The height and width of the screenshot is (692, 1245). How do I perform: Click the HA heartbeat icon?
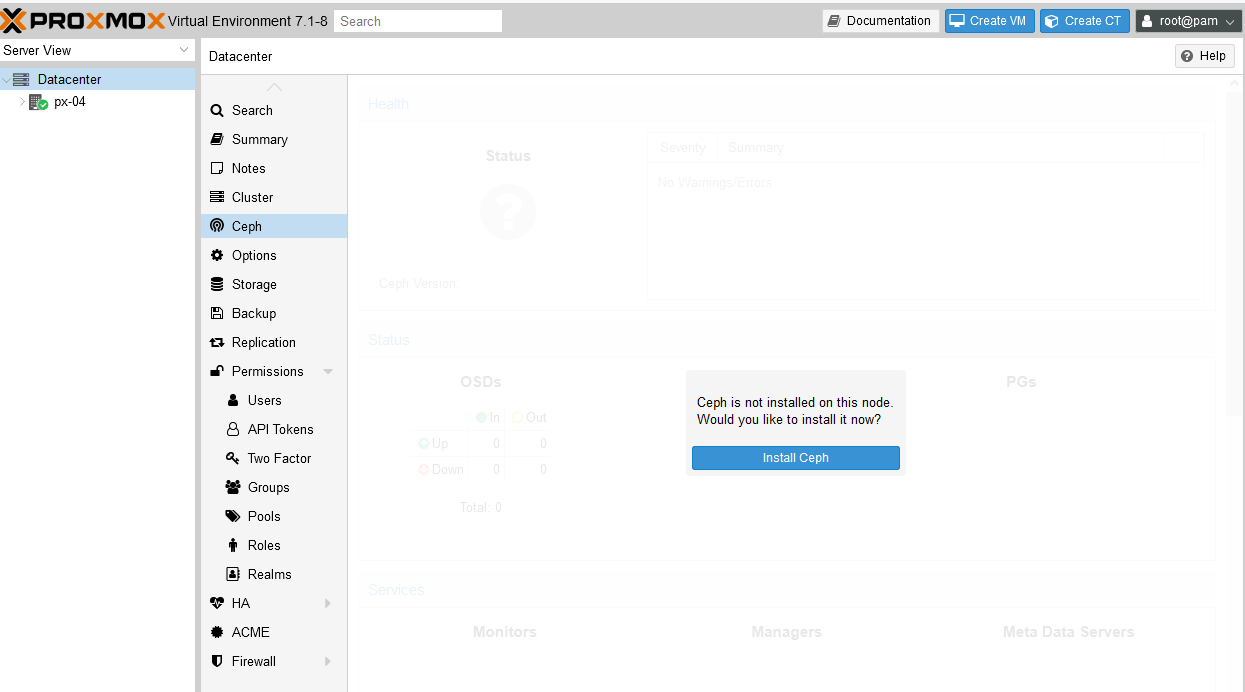tap(217, 603)
